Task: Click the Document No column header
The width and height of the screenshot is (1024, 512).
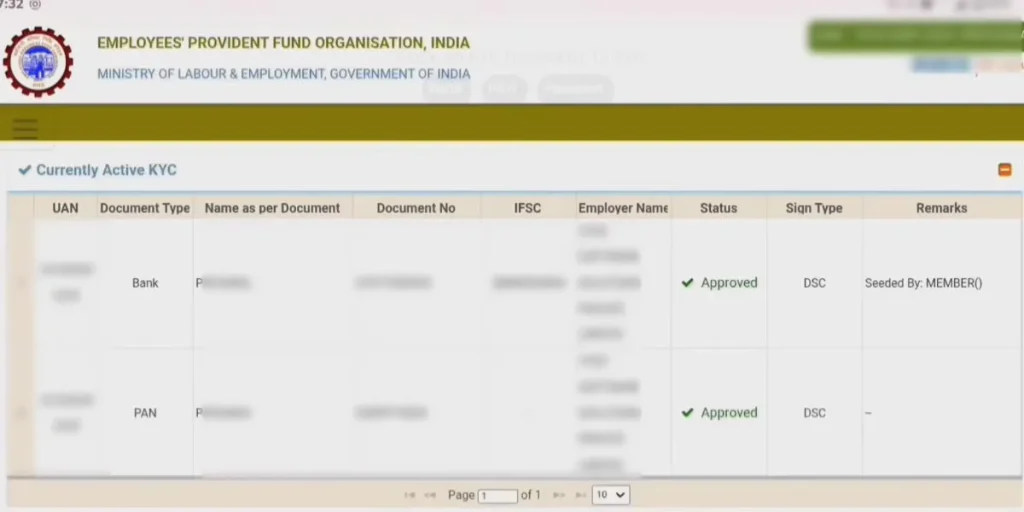Action: pyautogui.click(x=416, y=208)
